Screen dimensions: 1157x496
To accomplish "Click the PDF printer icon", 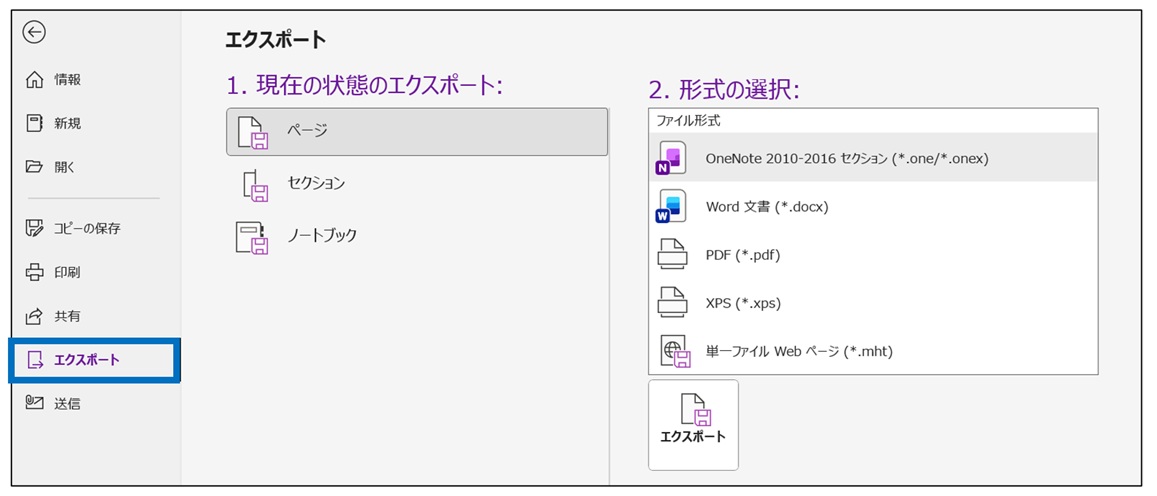I will (672, 255).
